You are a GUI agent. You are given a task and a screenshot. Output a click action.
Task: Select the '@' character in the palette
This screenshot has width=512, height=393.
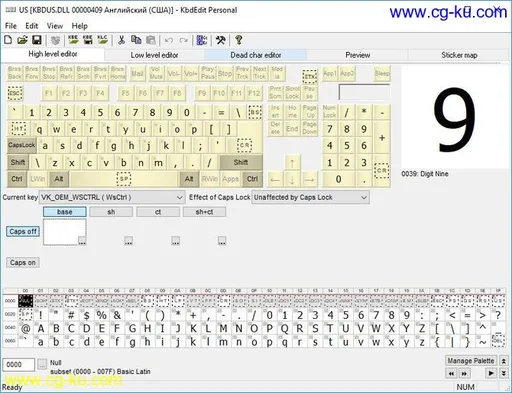(x=25, y=329)
